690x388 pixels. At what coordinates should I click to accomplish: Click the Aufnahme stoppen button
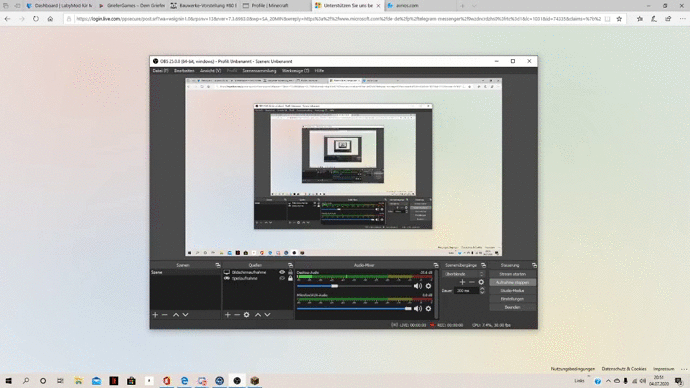512,282
